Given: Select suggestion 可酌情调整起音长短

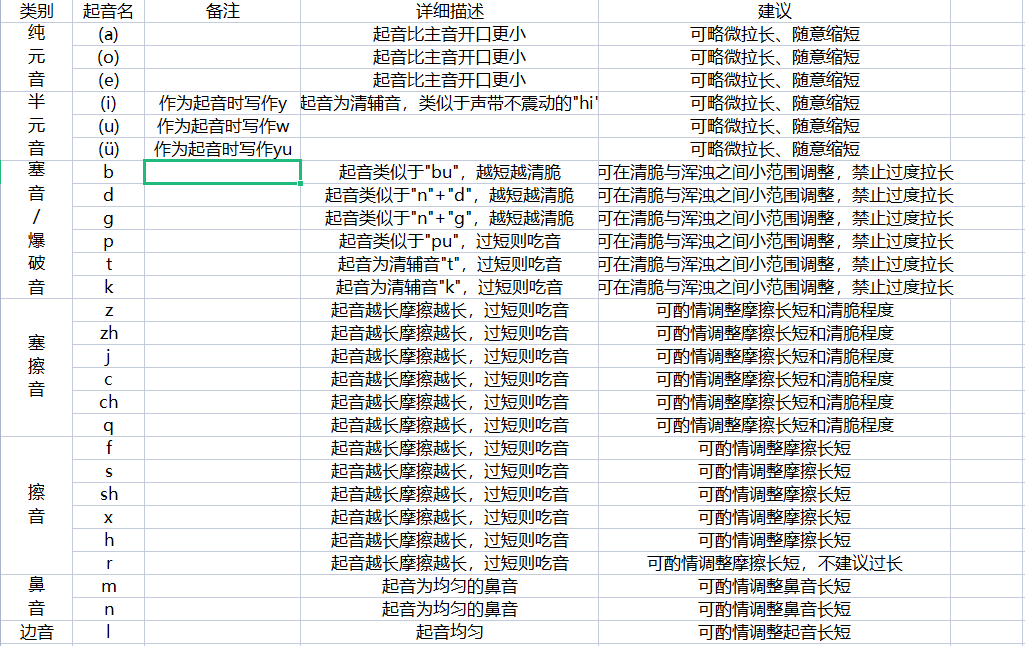Looking at the screenshot, I should (x=774, y=632).
